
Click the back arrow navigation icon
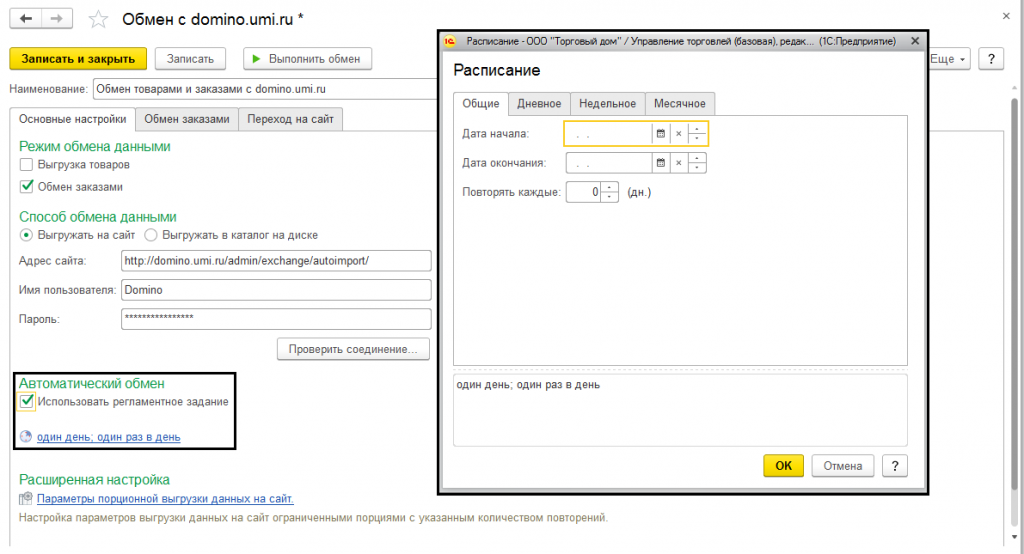pyautogui.click(x=25, y=19)
